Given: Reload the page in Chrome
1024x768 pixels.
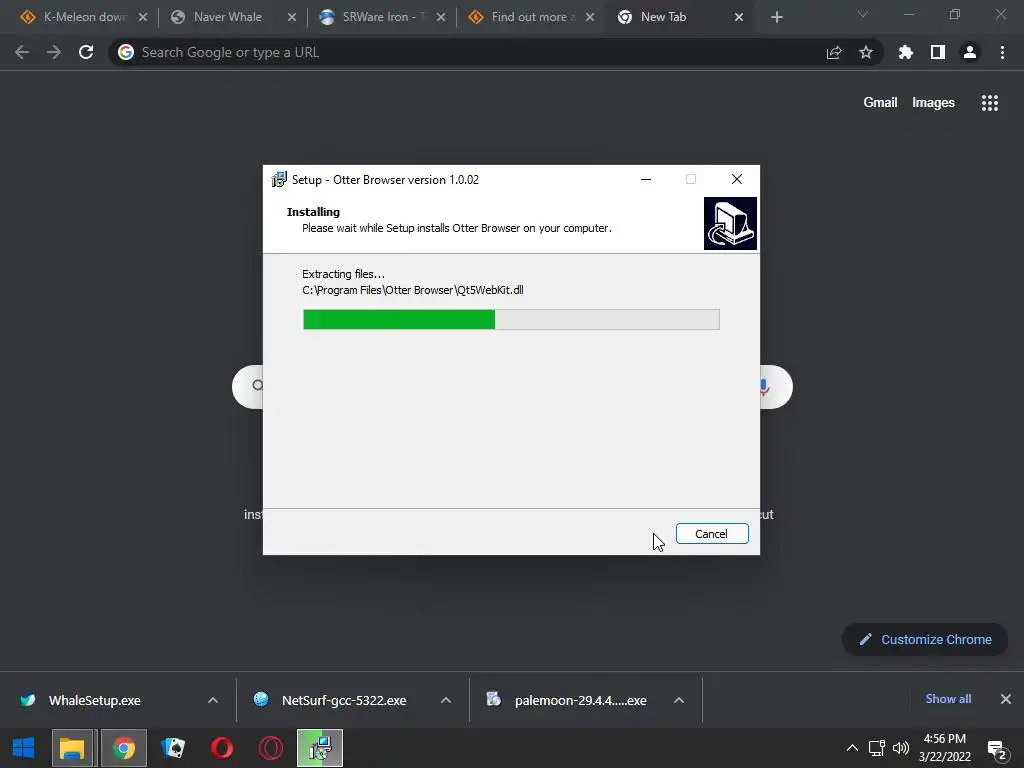Looking at the screenshot, I should click(86, 52).
